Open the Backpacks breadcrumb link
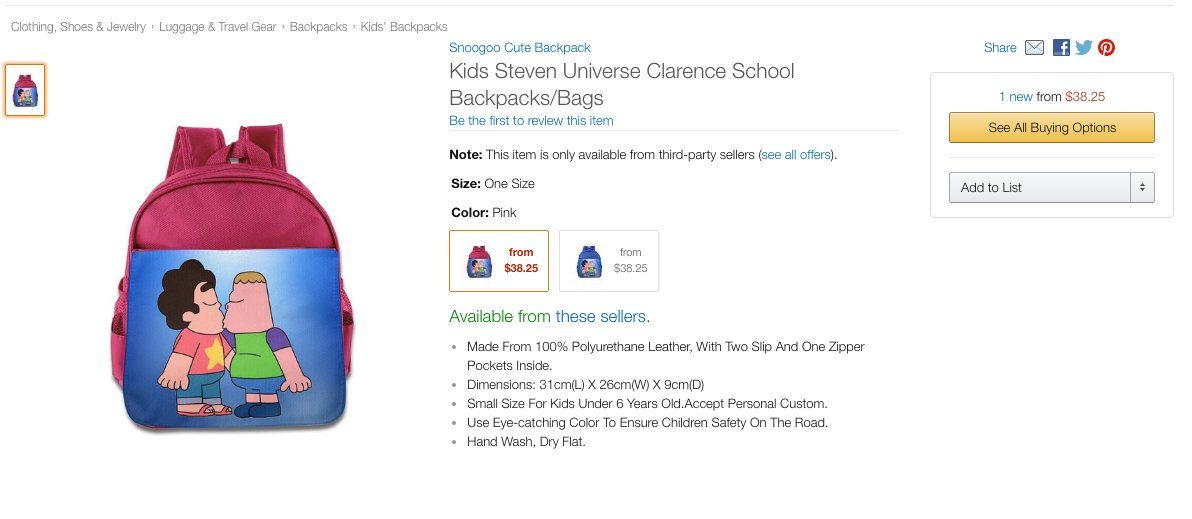Screen dimensions: 1192x519 pyautogui.click(x=319, y=27)
